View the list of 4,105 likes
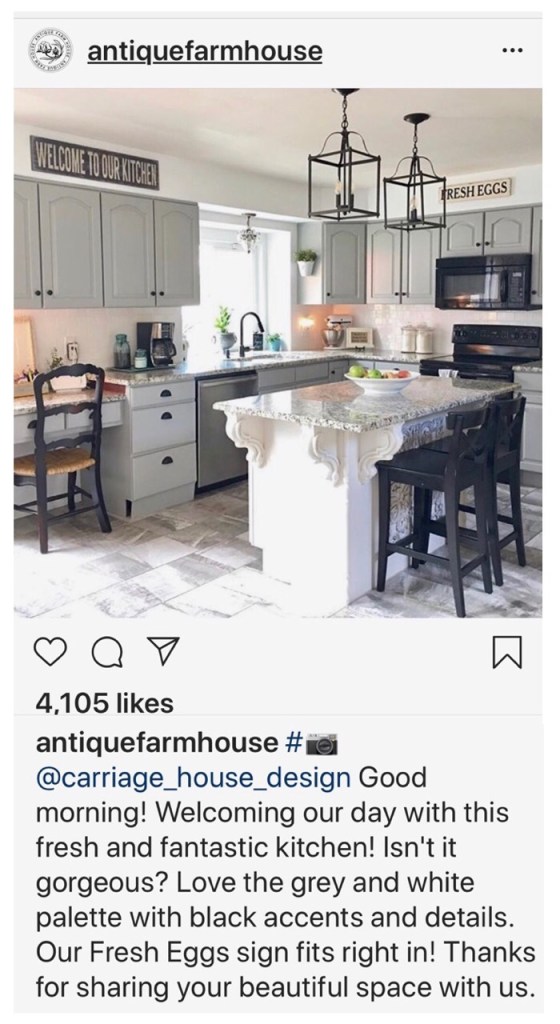560x1024 pixels. point(105,703)
